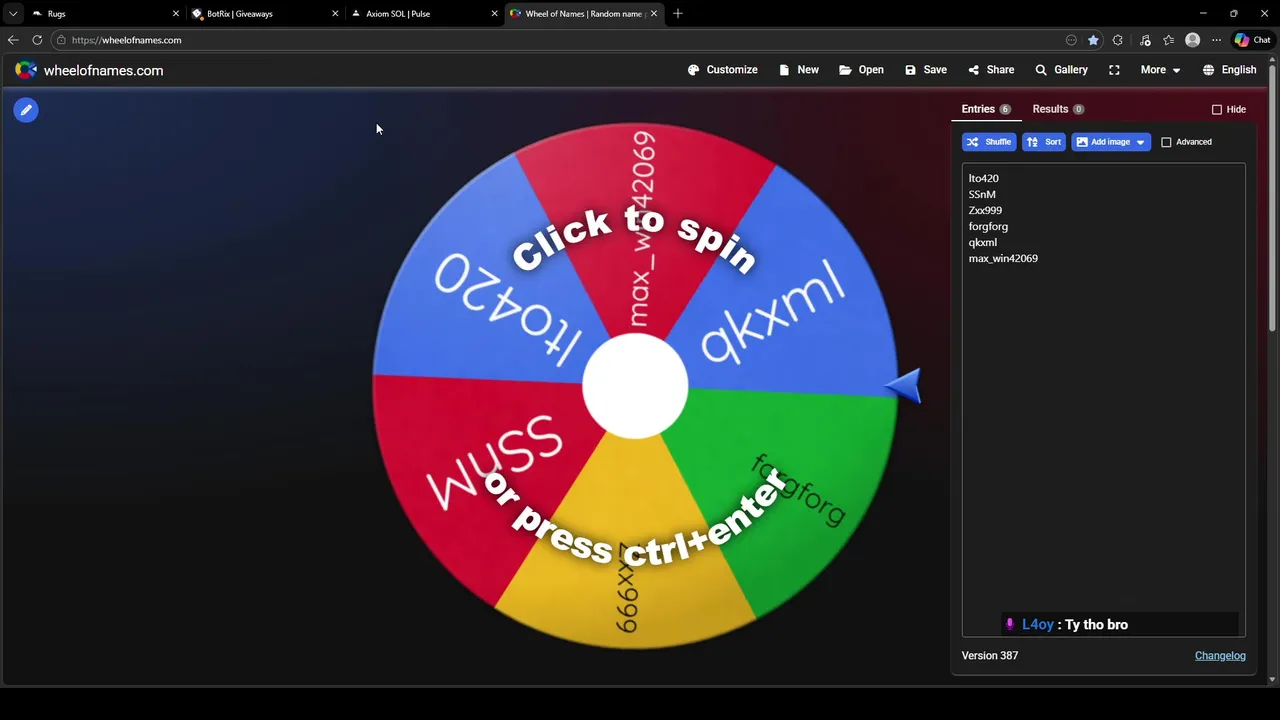Change language via English button
Screen dimensions: 1280x720
tap(1229, 70)
